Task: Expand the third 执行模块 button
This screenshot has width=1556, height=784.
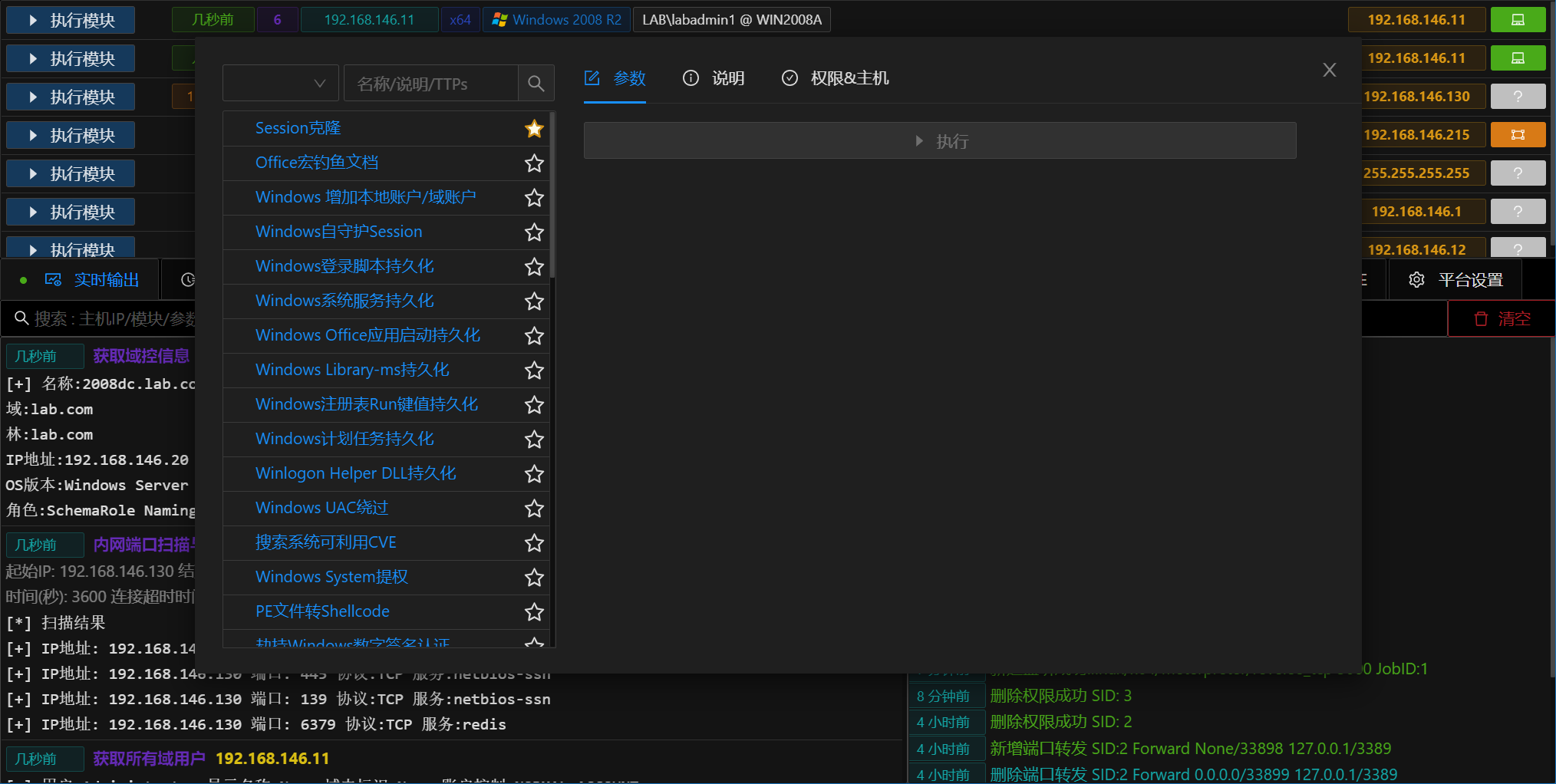Action: [x=71, y=97]
